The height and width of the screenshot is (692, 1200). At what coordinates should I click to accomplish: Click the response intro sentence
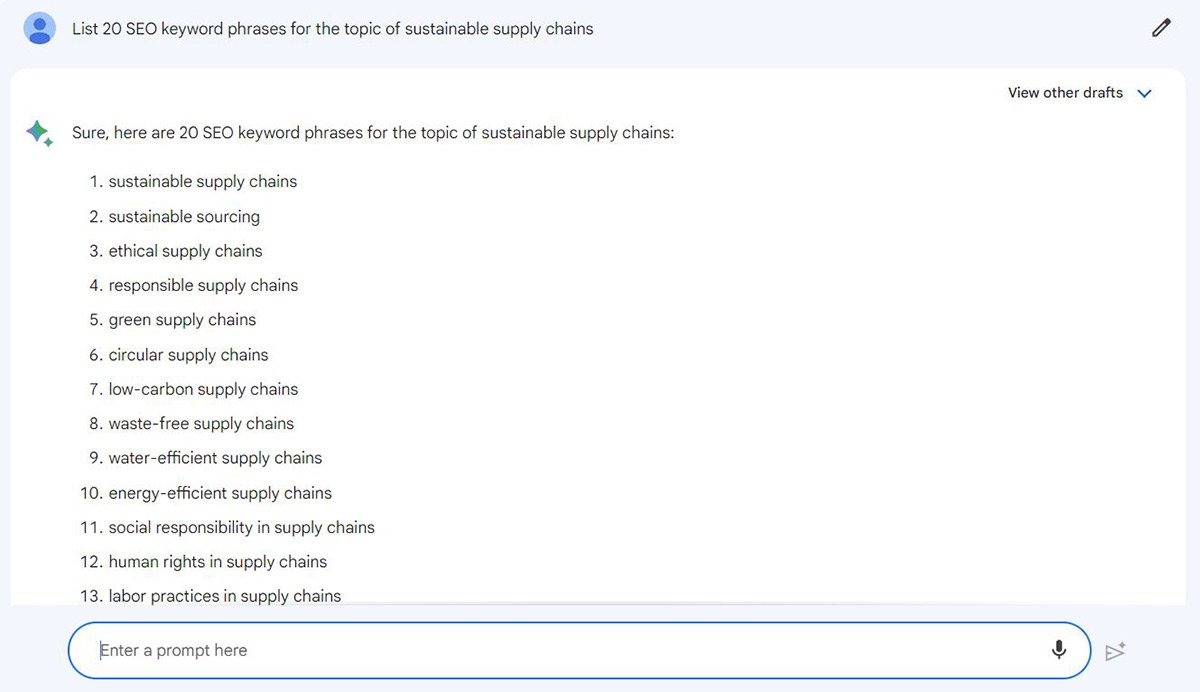coord(373,132)
